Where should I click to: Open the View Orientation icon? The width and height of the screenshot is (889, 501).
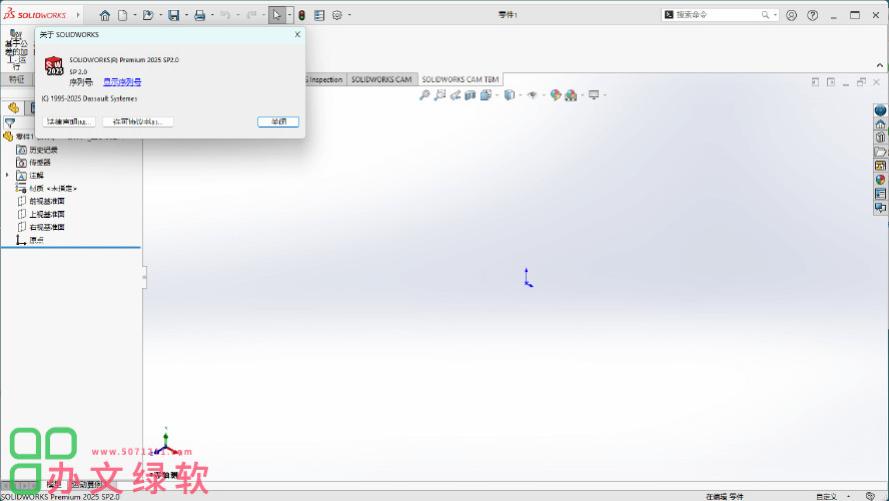[486, 95]
